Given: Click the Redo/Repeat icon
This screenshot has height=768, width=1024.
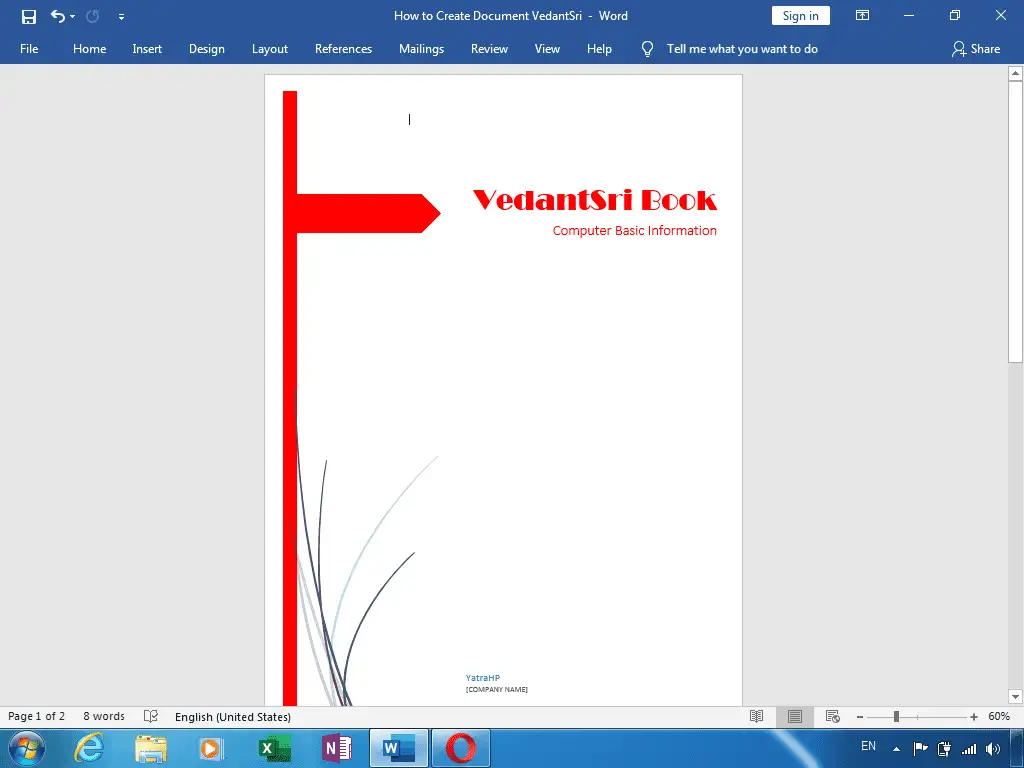Looking at the screenshot, I should coord(93,16).
